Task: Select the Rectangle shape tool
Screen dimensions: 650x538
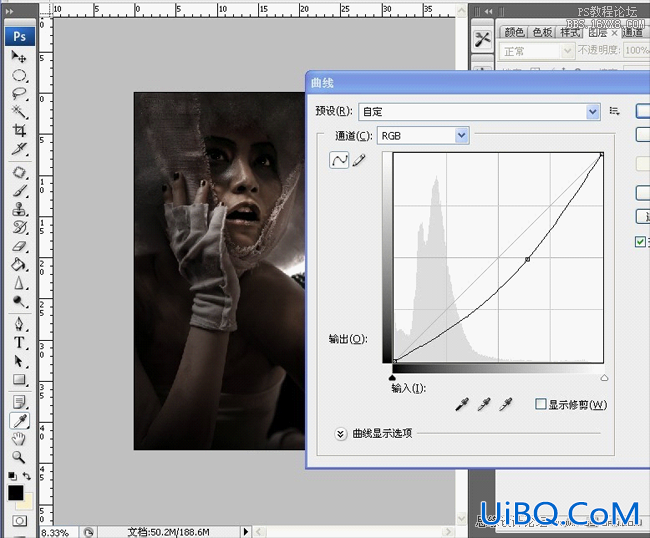Action: click(x=19, y=380)
